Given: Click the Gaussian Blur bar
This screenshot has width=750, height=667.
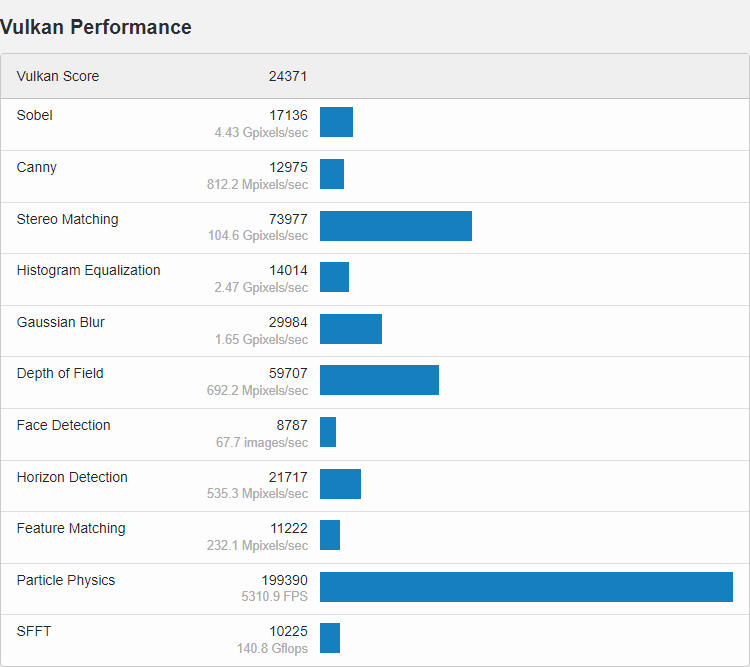Looking at the screenshot, I should 351,329.
